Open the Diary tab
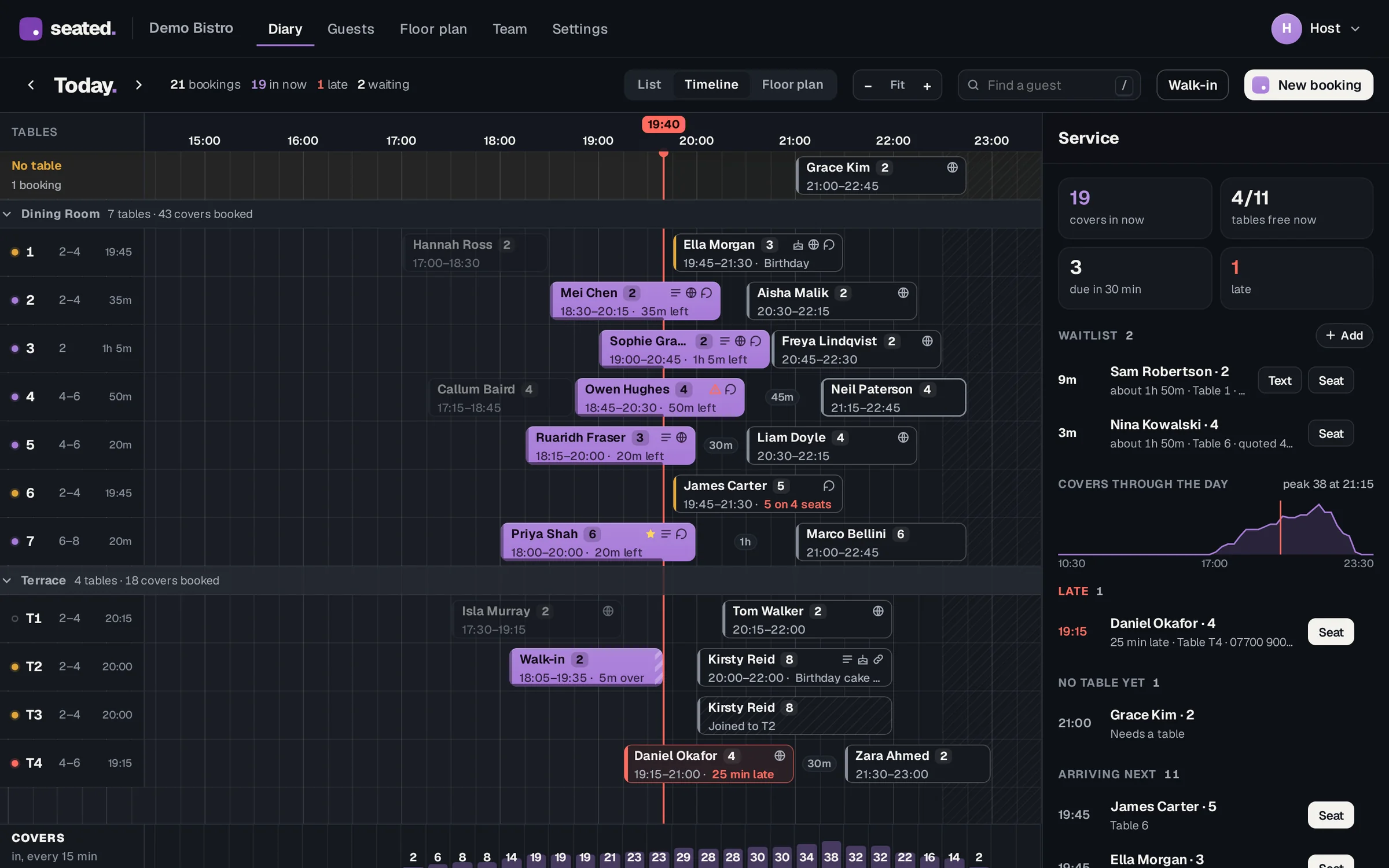 click(x=285, y=28)
